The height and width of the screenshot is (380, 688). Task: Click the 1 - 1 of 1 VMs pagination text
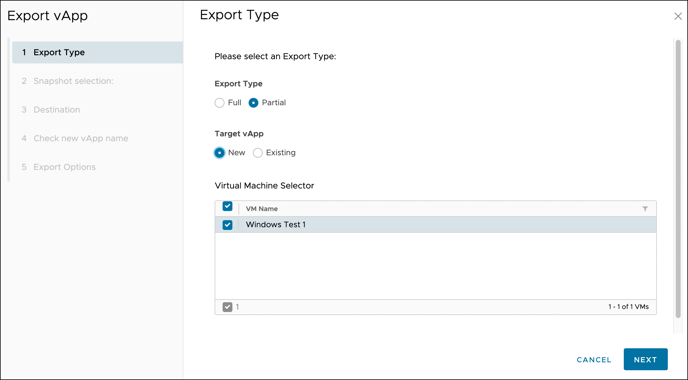click(628, 307)
